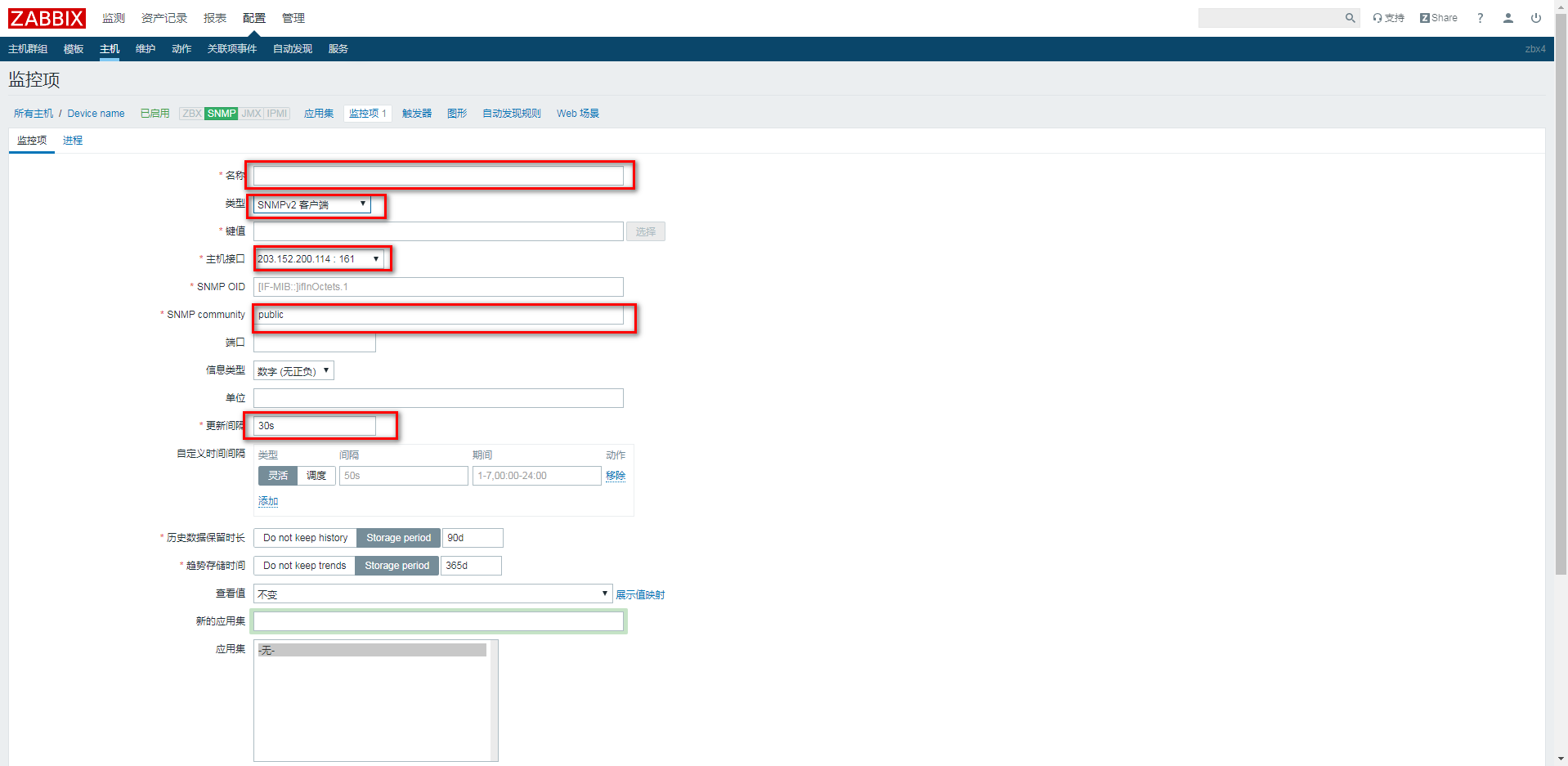Open help question mark icon
The height and width of the screenshot is (766, 1568).
tap(1480, 18)
